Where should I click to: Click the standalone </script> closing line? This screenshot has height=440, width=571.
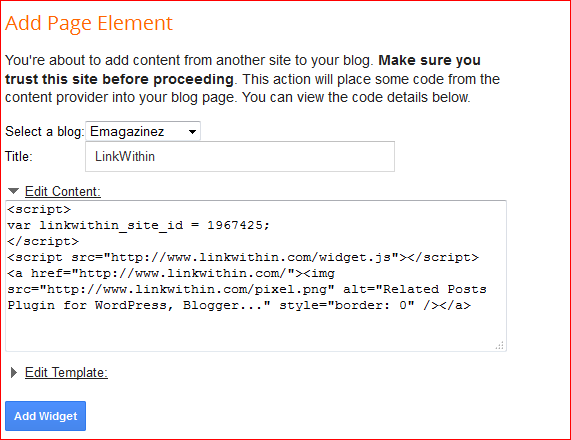click(43, 241)
